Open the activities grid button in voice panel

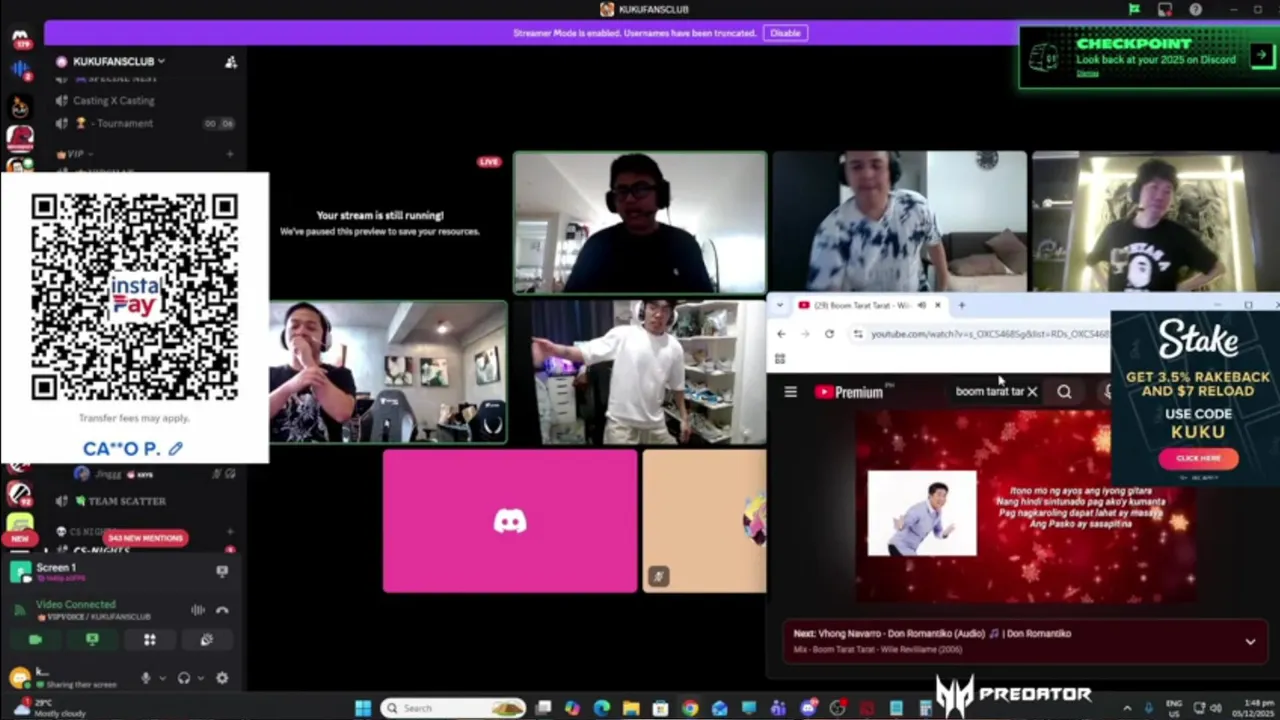pos(149,640)
